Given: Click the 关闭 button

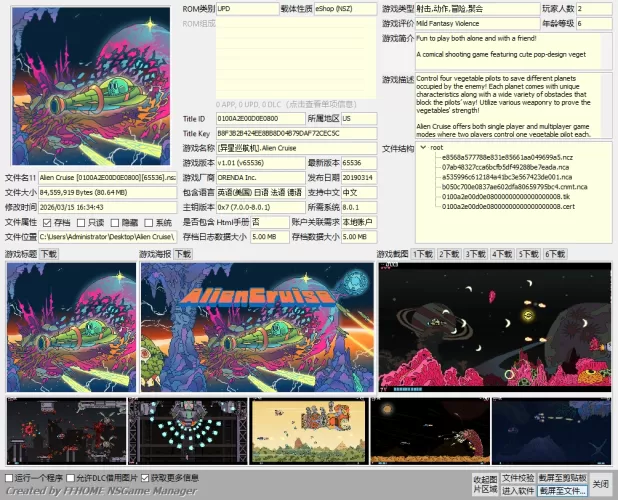Looking at the screenshot, I should 600,484.
